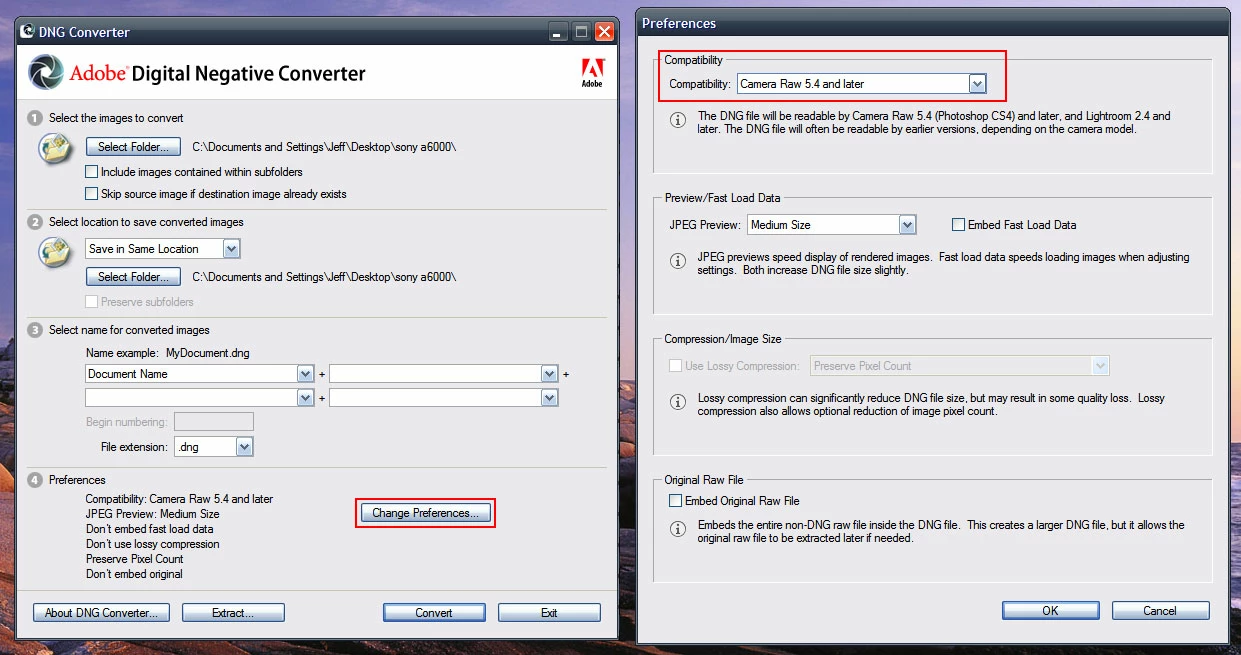
Task: Minimize the DNG Converter window
Action: pyautogui.click(x=558, y=32)
